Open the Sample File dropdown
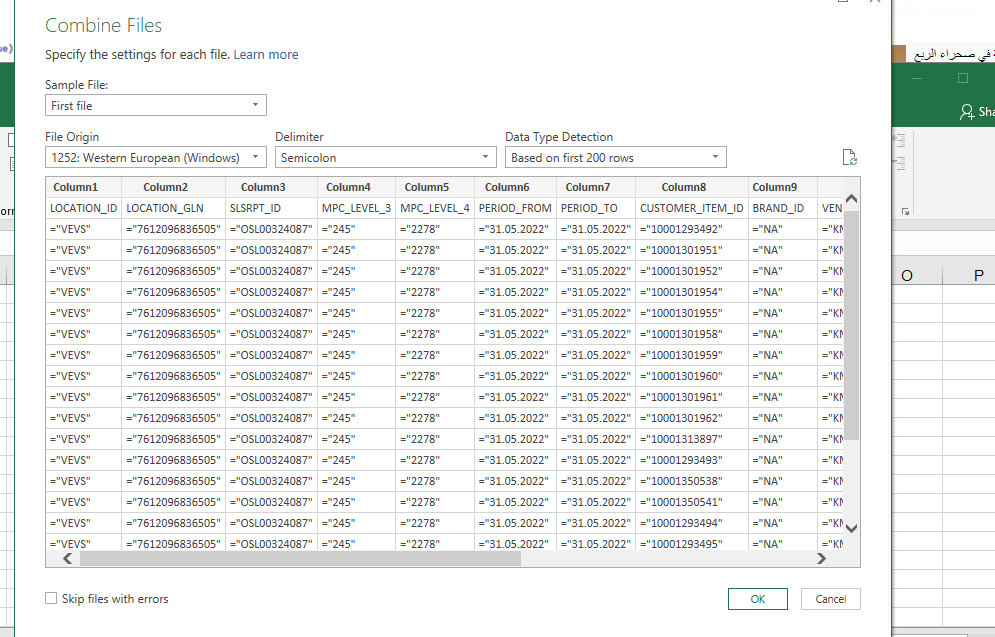 [x=155, y=105]
